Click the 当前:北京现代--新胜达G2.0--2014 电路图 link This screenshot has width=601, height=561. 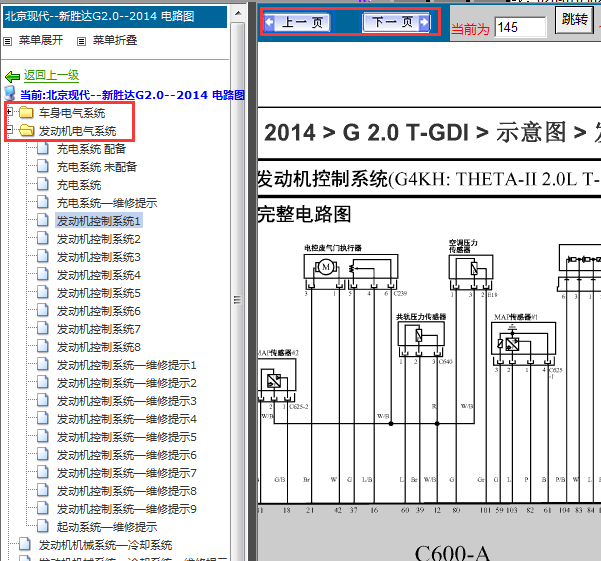point(132,95)
